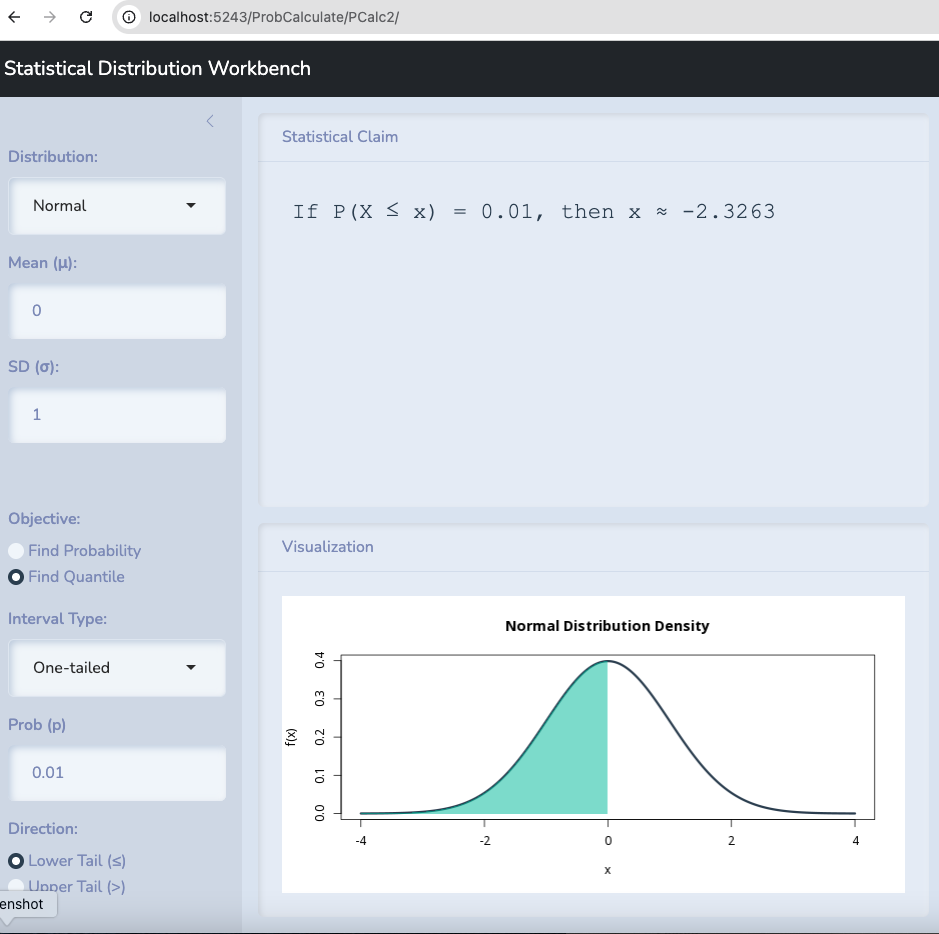The height and width of the screenshot is (934, 939).
Task: Click the browser address bar URL
Action: [273, 17]
